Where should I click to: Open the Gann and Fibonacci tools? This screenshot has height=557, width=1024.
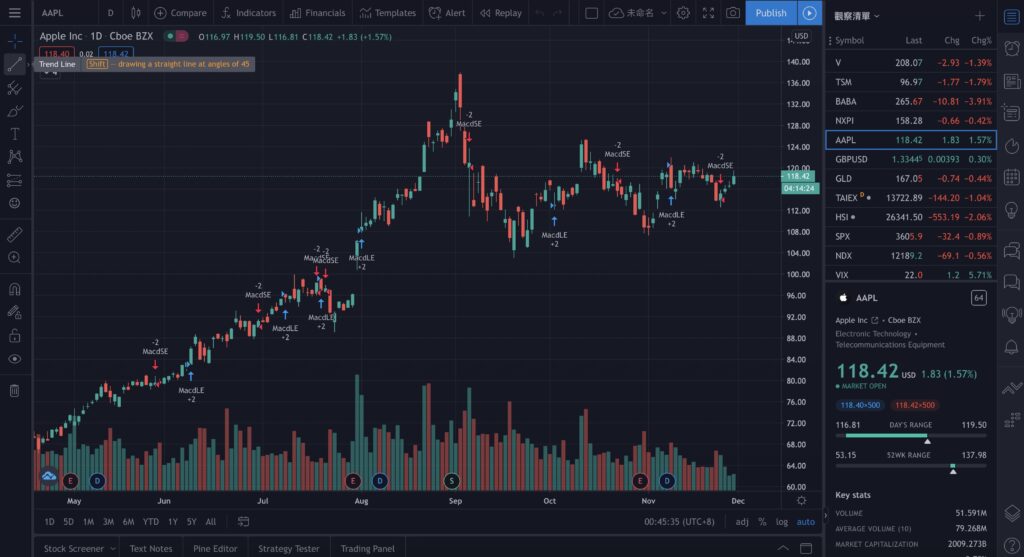(14, 88)
